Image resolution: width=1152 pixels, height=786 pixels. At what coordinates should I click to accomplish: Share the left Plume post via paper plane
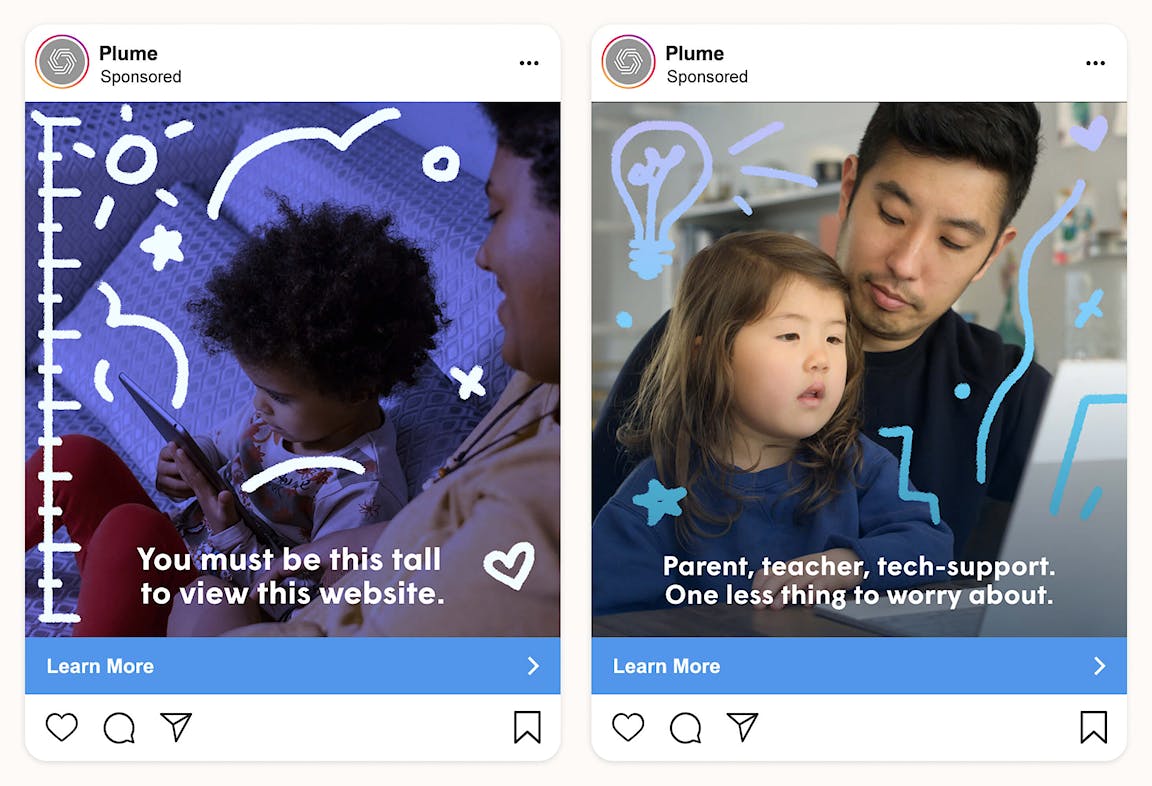[x=176, y=727]
